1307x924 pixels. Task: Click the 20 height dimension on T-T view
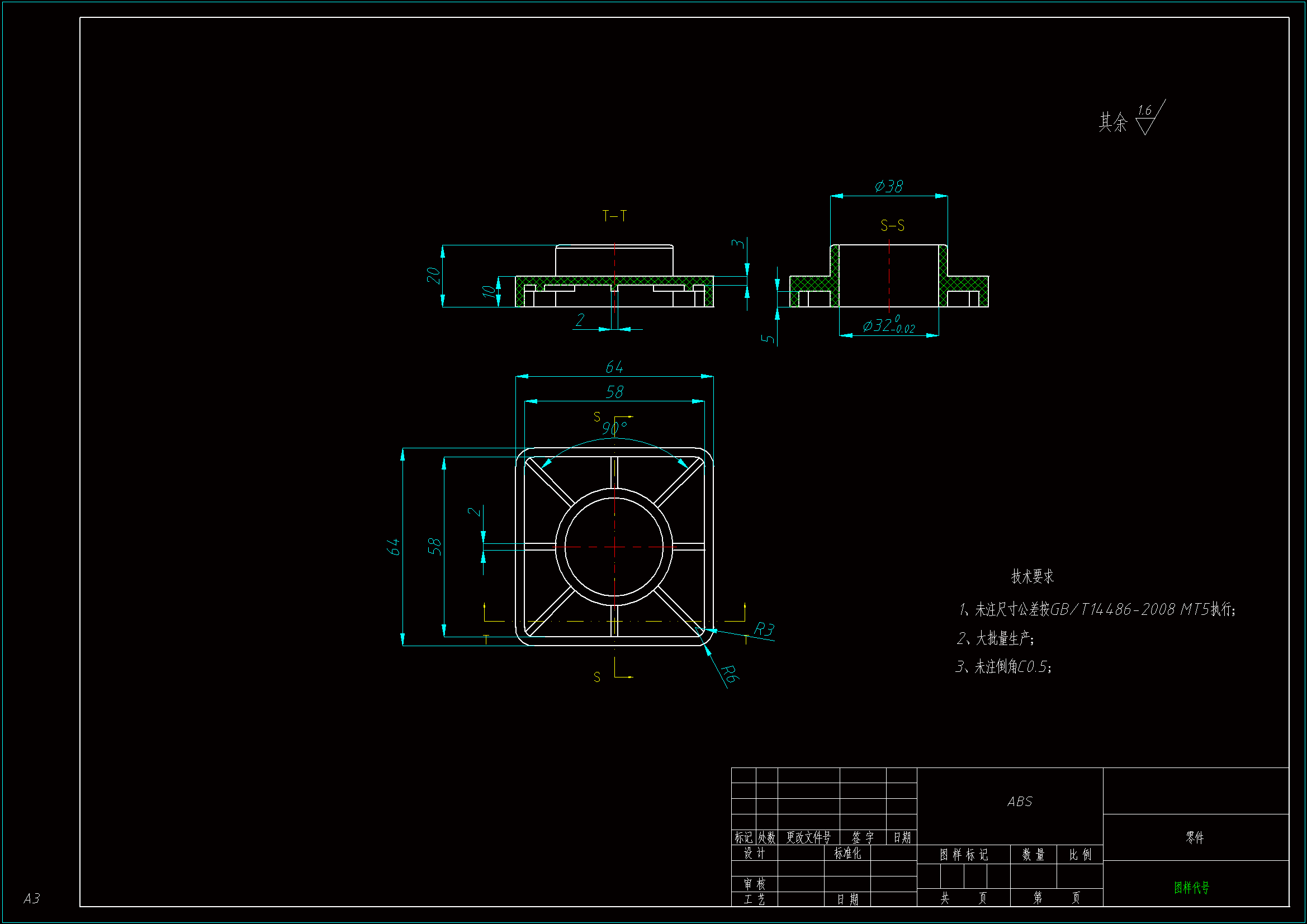tap(434, 276)
